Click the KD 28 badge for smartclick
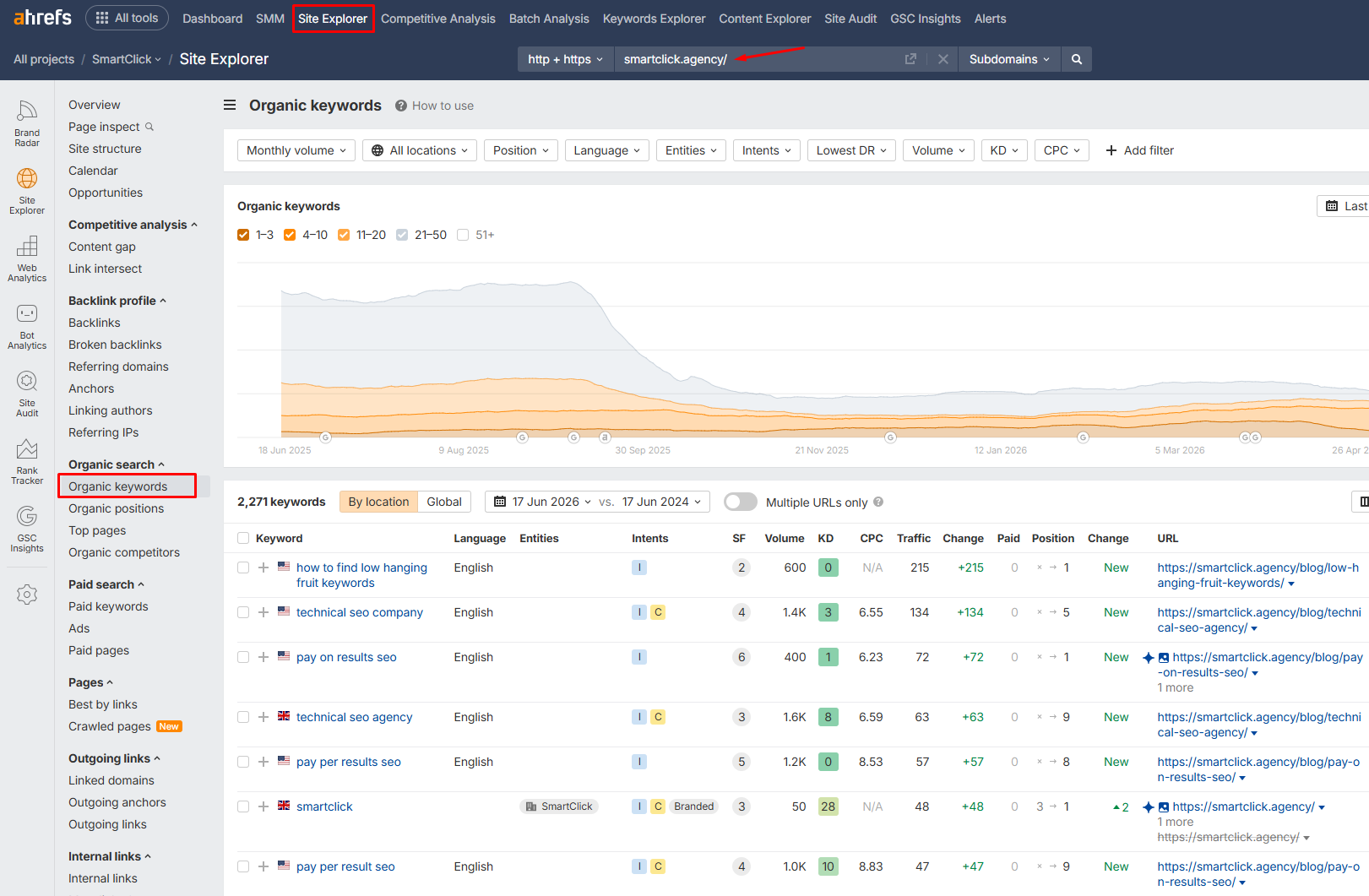 coord(828,806)
